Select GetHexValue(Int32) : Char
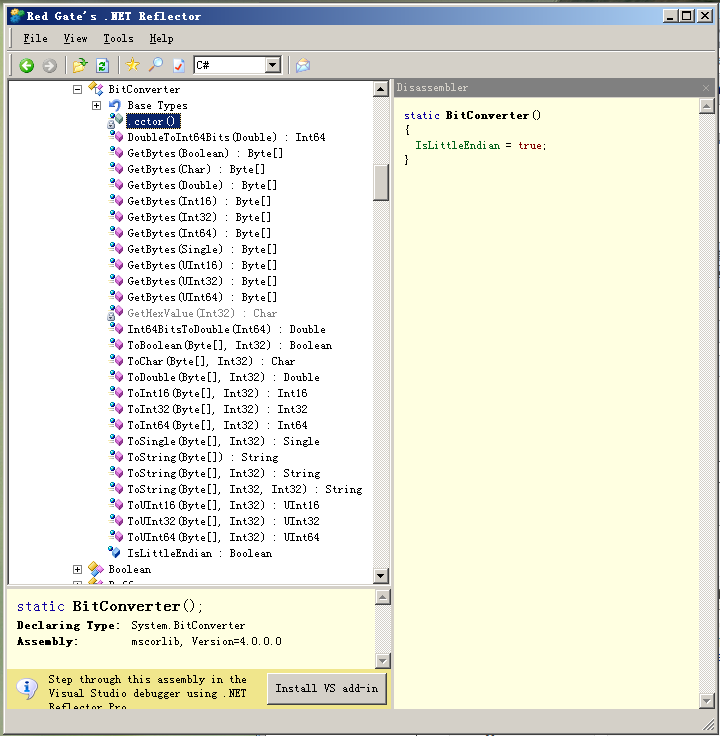This screenshot has height=736, width=720. click(x=202, y=313)
